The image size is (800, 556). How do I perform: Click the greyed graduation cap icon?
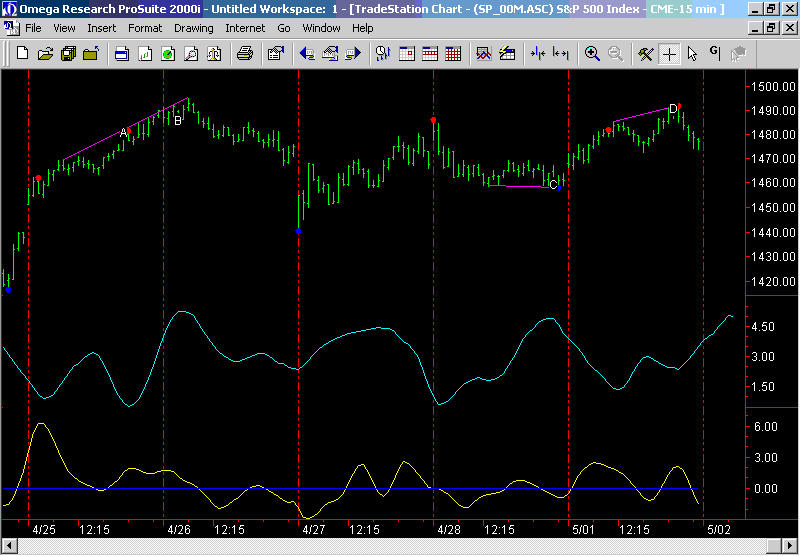738,53
